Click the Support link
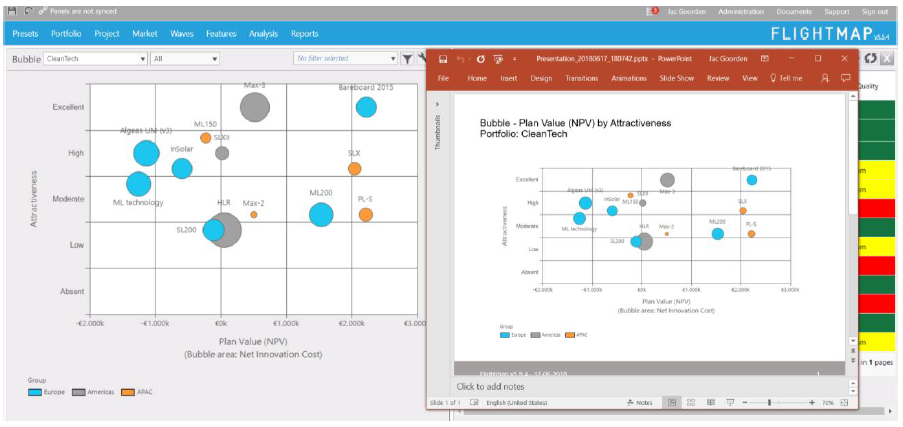This screenshot has width=903, height=427. (x=837, y=12)
